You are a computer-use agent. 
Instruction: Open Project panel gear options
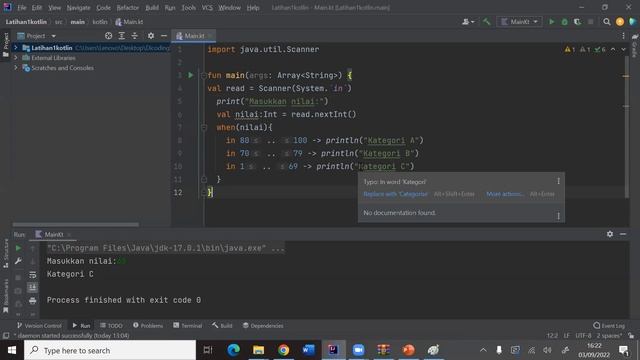click(151, 36)
